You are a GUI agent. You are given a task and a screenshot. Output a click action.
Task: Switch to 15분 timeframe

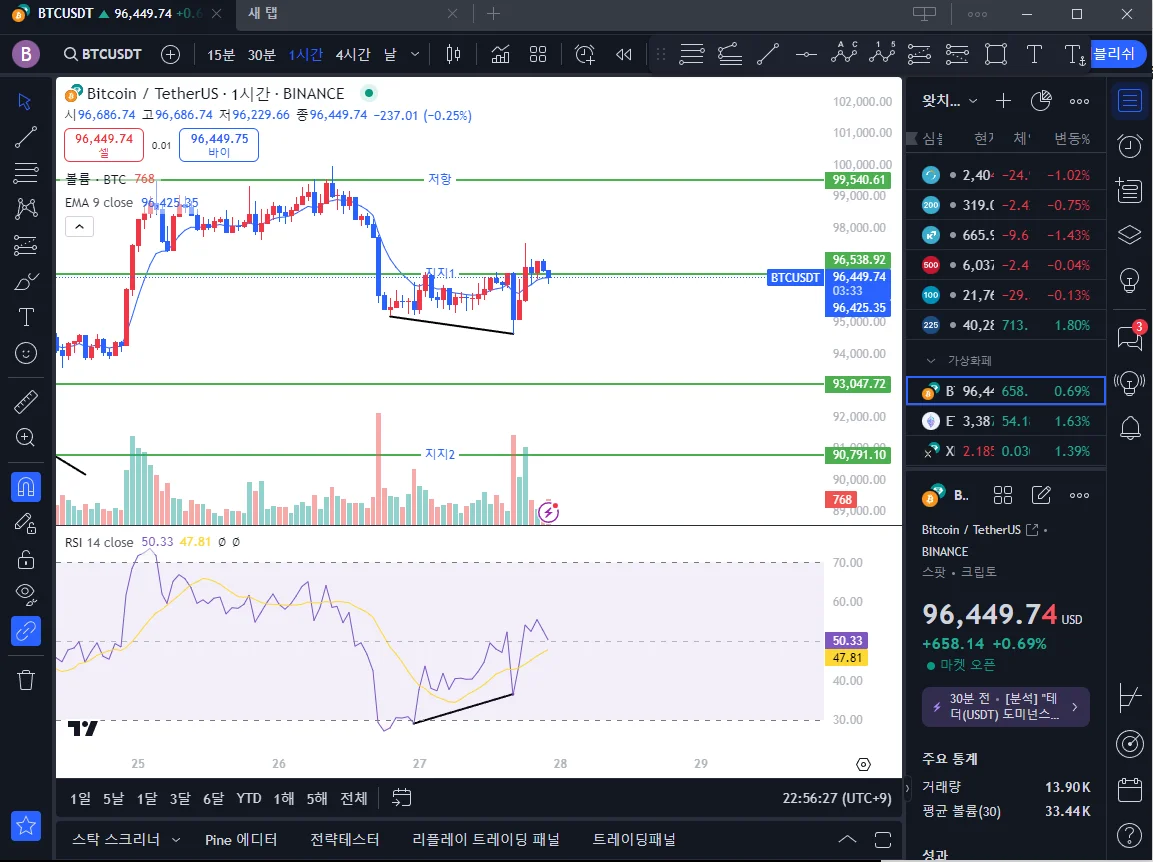(x=221, y=55)
